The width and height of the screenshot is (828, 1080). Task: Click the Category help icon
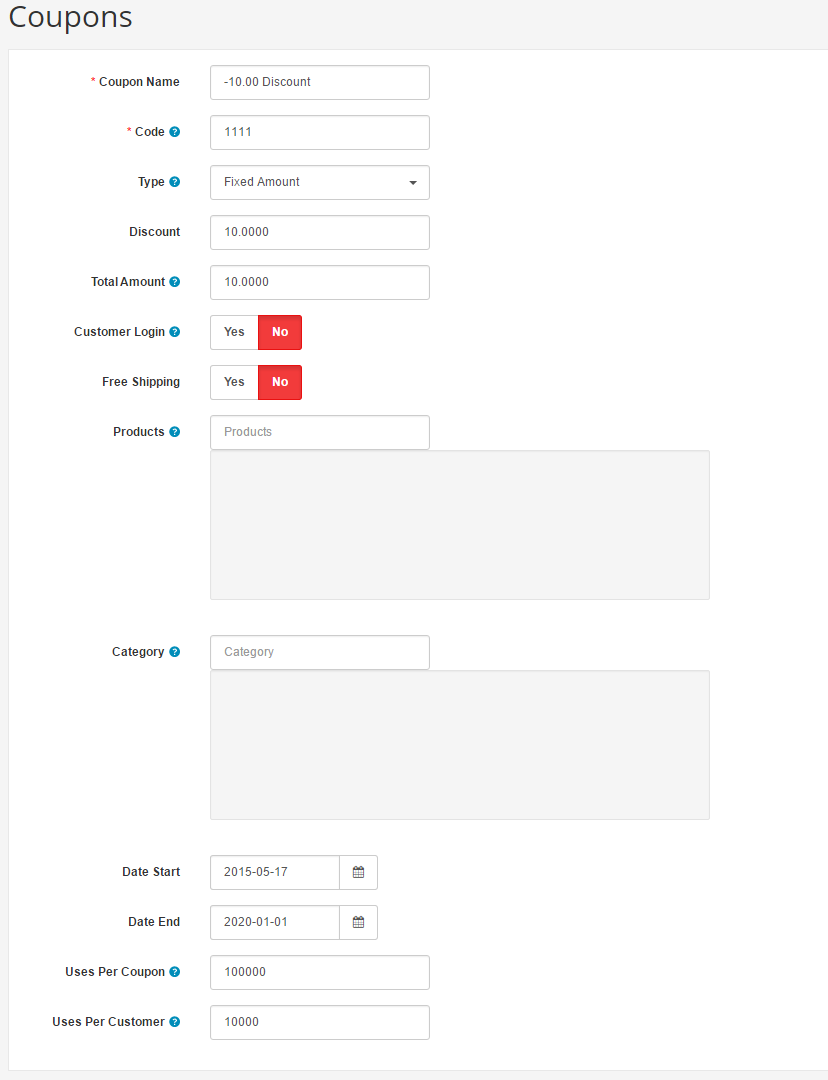point(175,652)
